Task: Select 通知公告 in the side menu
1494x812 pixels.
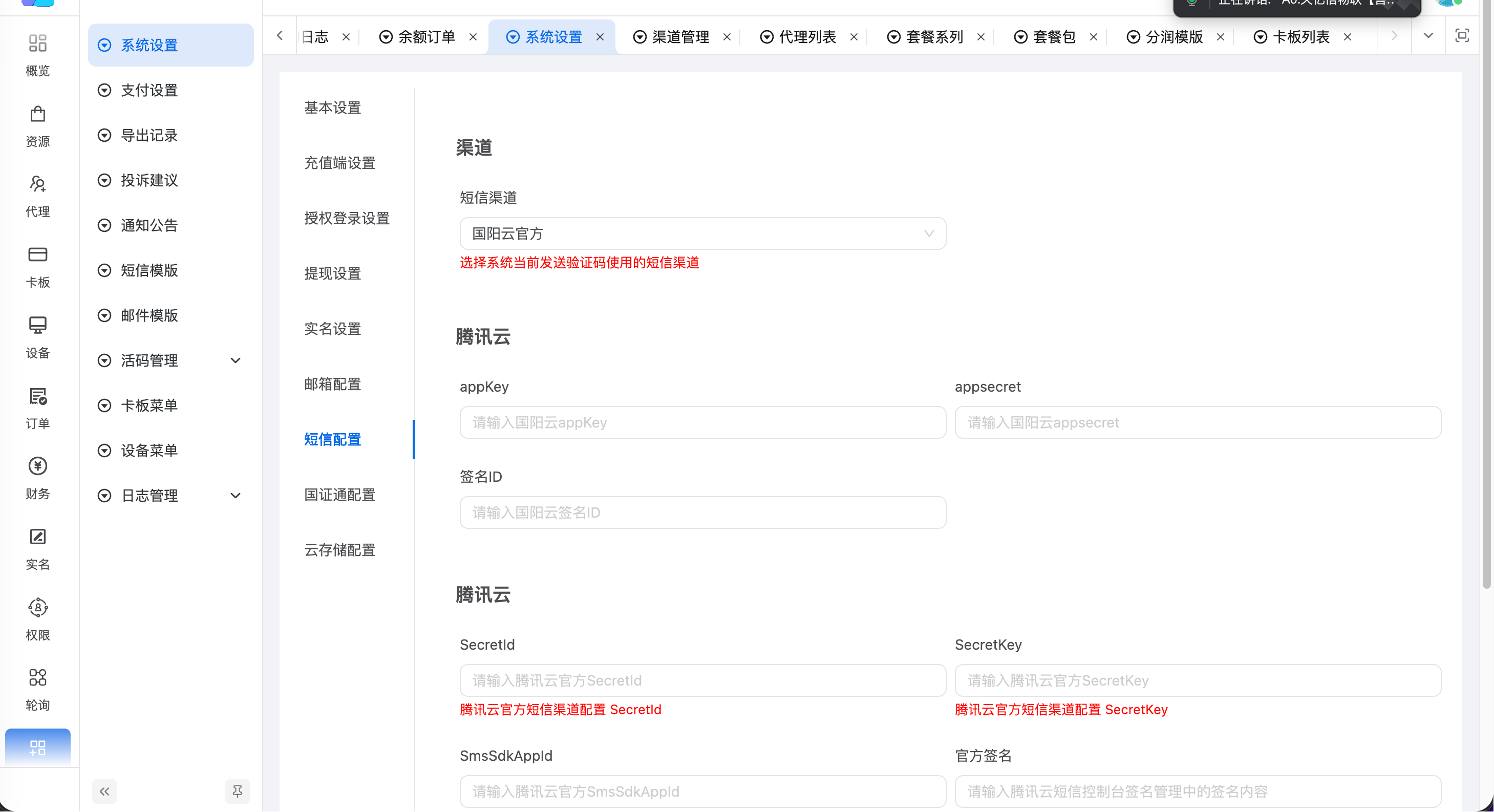Action: pos(170,226)
